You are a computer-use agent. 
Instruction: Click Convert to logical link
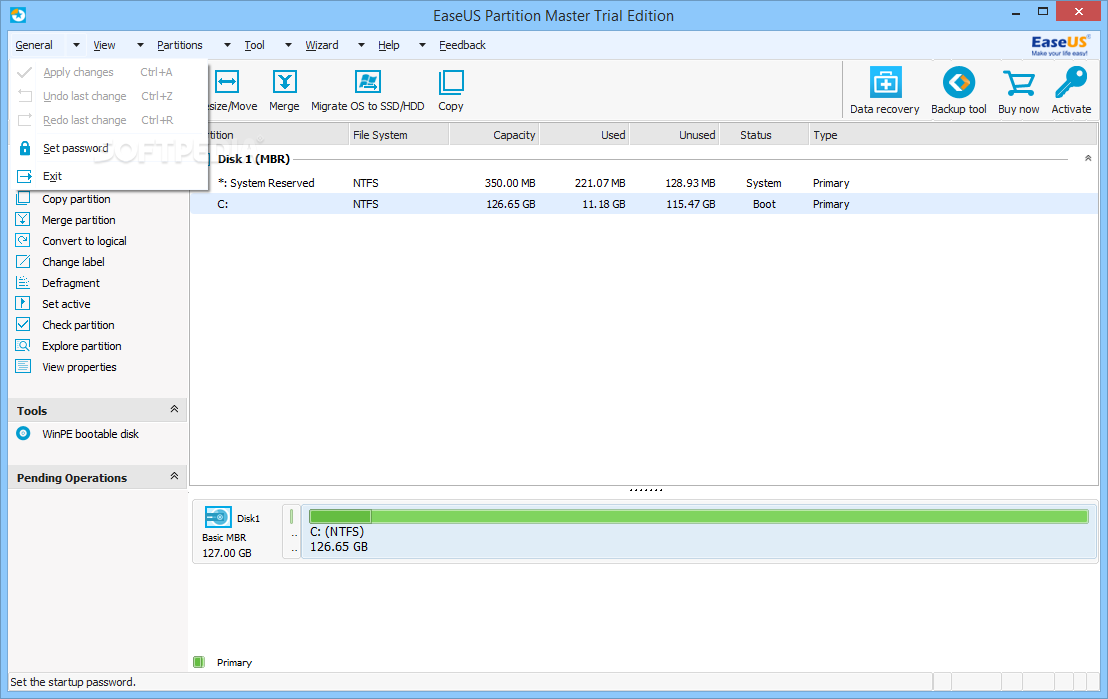84,241
